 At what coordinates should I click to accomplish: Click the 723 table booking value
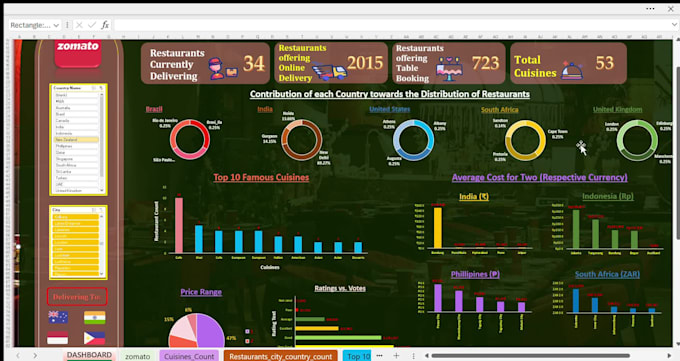tap(485, 64)
